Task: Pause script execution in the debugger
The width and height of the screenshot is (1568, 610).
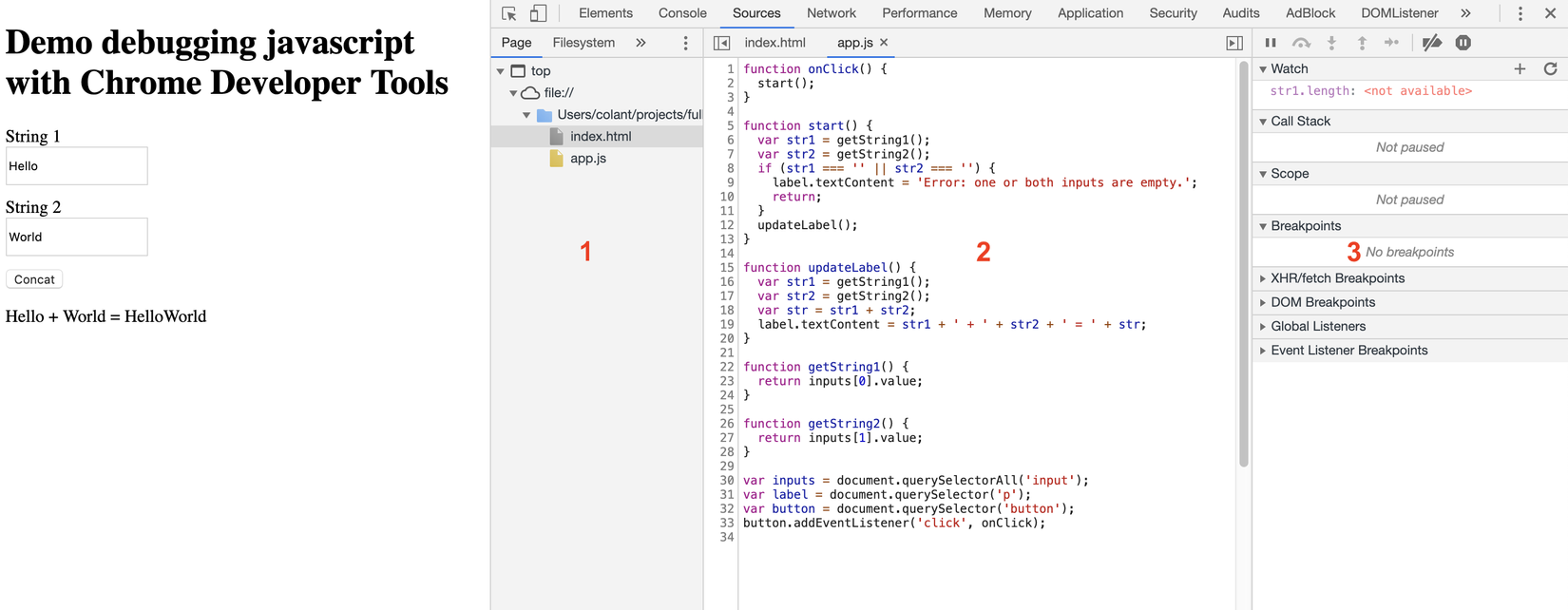Action: click(x=1271, y=43)
